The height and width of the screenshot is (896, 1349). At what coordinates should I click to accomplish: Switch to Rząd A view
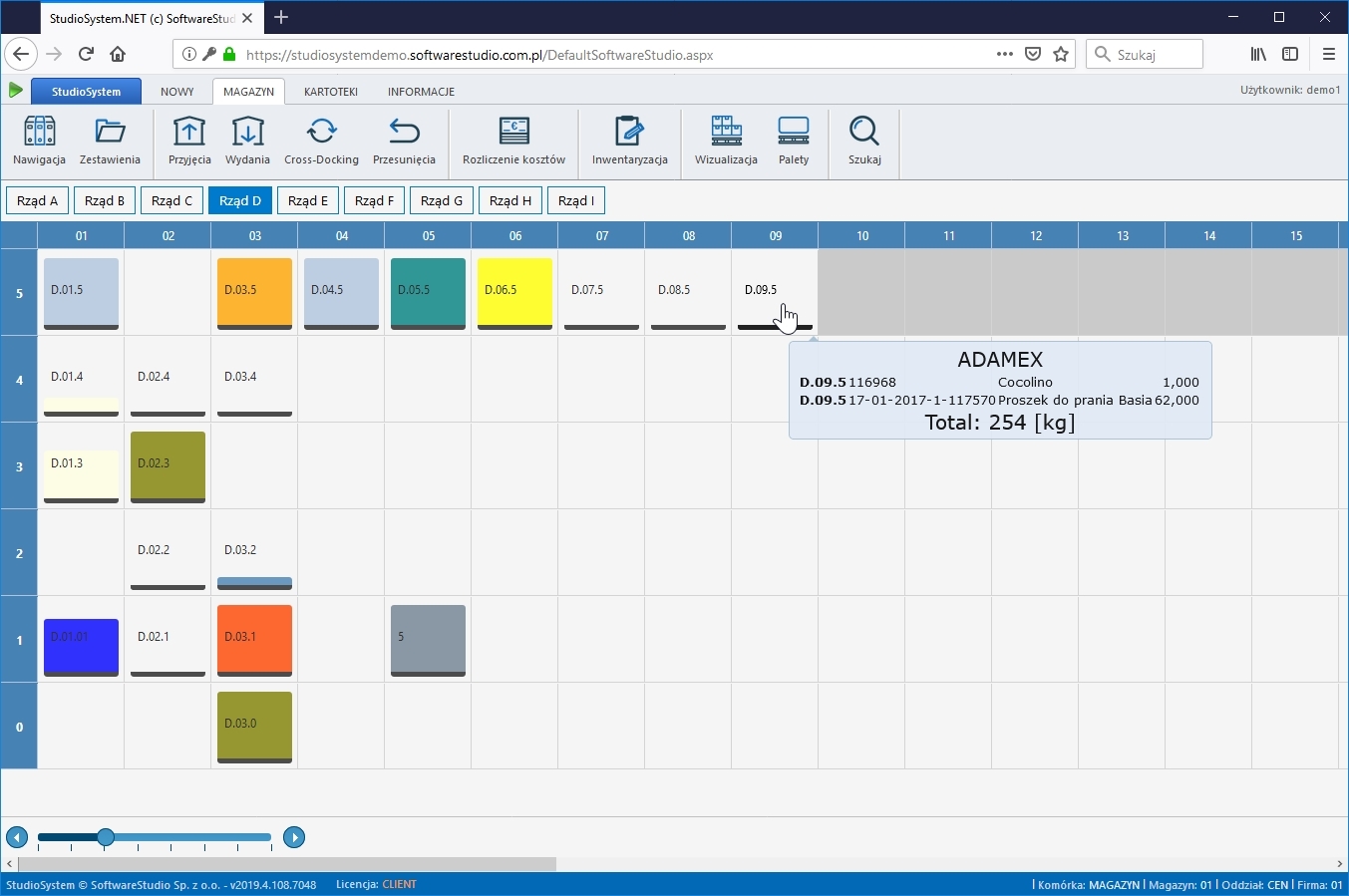tap(37, 200)
